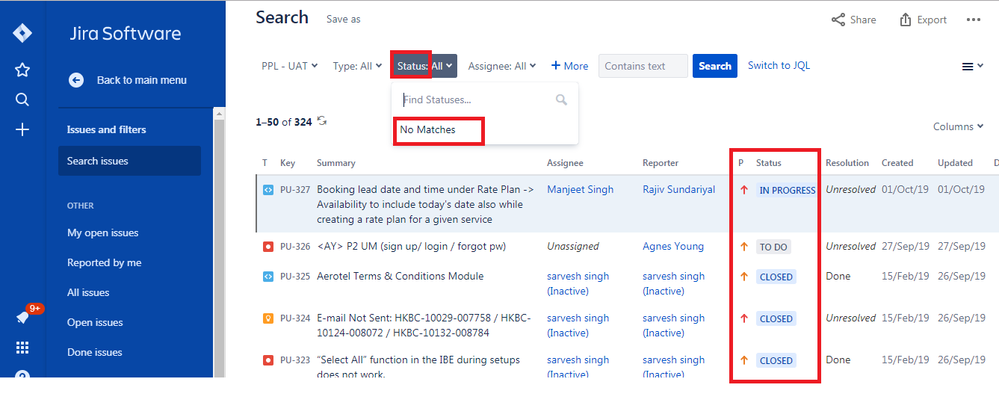Click the issue type icon for PU-325
999x403 pixels.
coord(268,276)
